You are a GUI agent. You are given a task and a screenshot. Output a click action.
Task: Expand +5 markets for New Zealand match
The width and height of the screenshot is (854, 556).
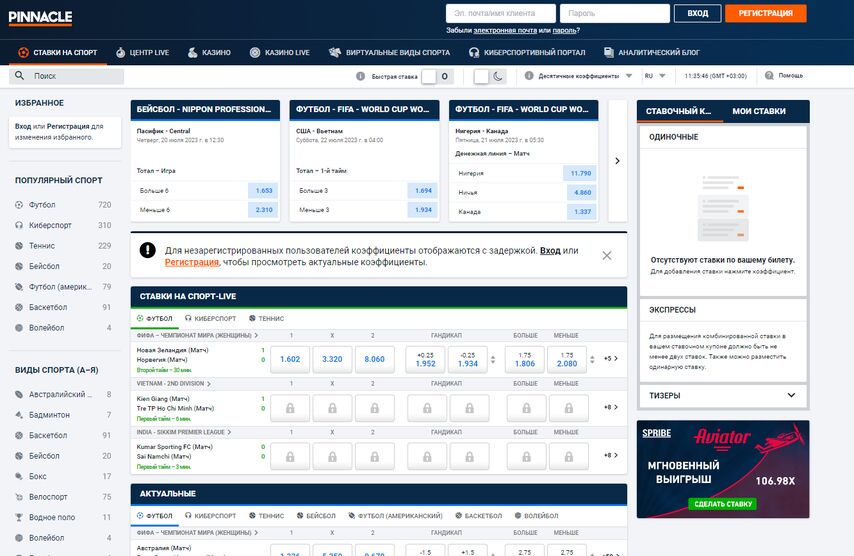point(611,359)
